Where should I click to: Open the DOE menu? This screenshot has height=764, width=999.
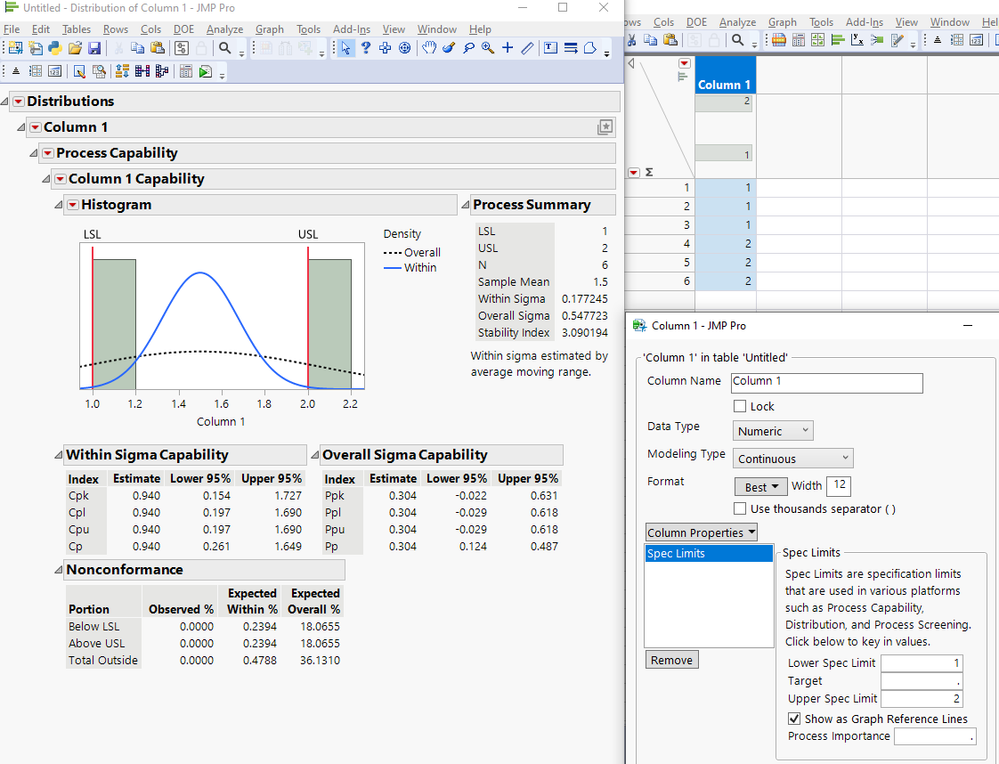[184, 29]
